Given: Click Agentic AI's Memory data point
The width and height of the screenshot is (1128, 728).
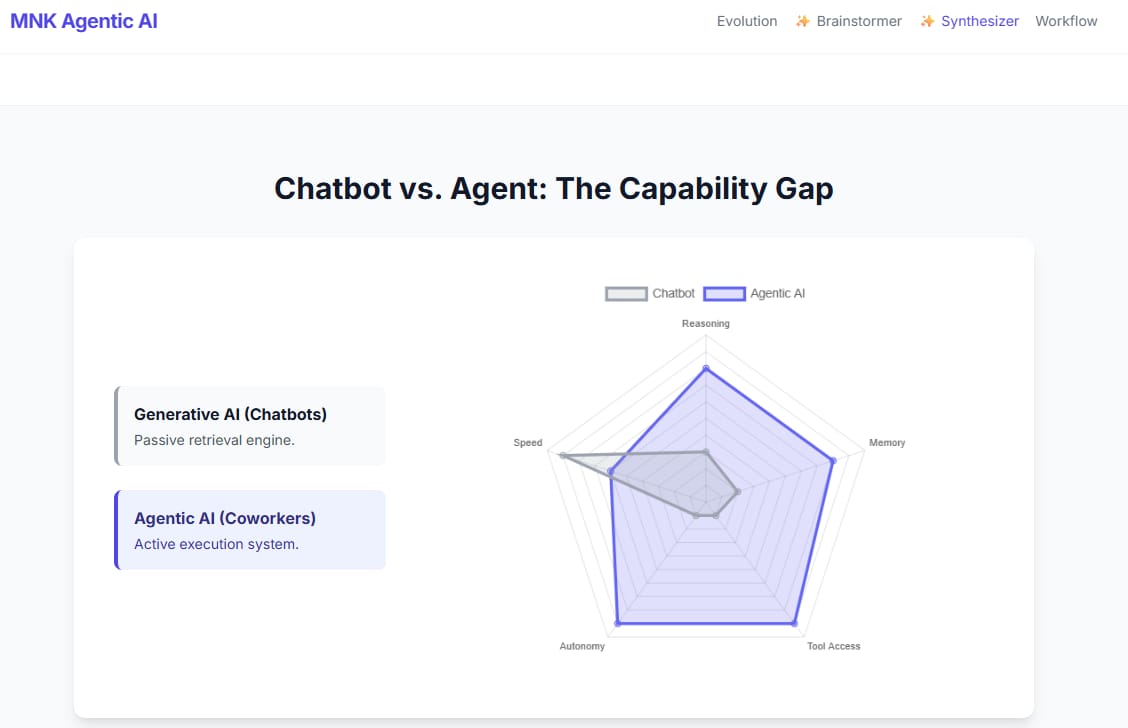Looking at the screenshot, I should click(832, 460).
